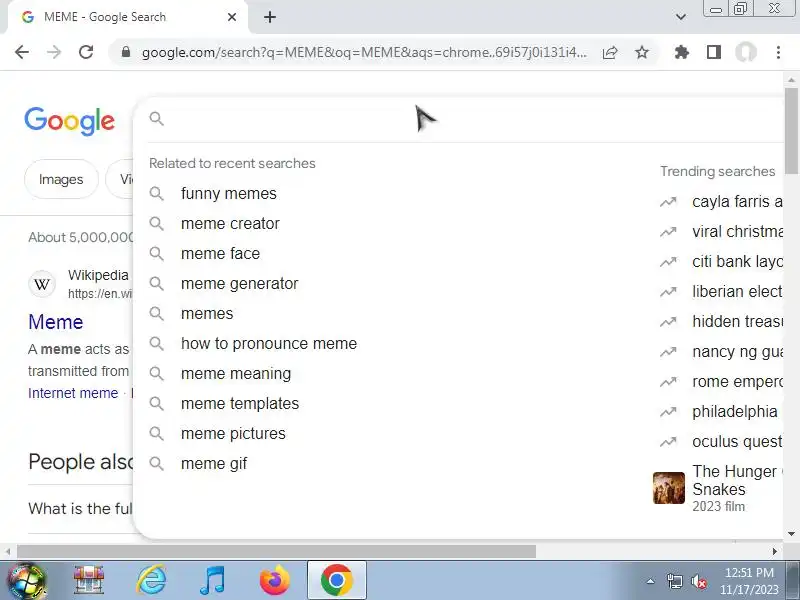Image resolution: width=800 pixels, height=600 pixels.
Task: Open a new tab with plus button
Action: click(270, 17)
